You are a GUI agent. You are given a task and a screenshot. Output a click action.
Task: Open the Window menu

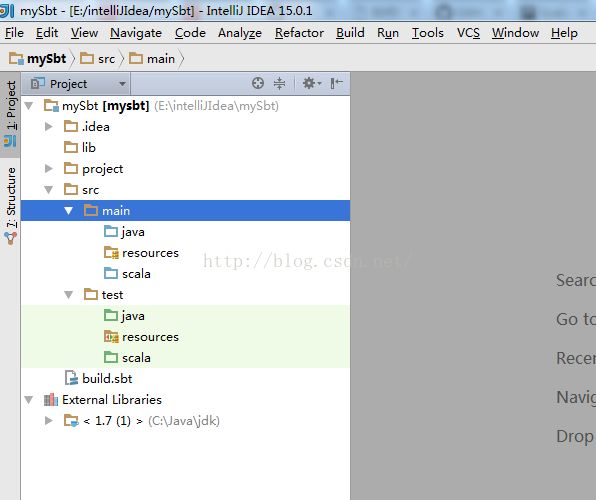pyautogui.click(x=515, y=33)
